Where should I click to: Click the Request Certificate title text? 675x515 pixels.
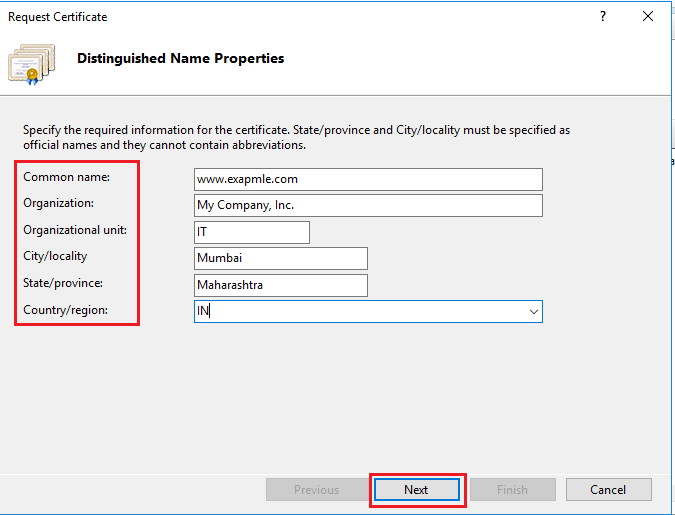tap(58, 17)
